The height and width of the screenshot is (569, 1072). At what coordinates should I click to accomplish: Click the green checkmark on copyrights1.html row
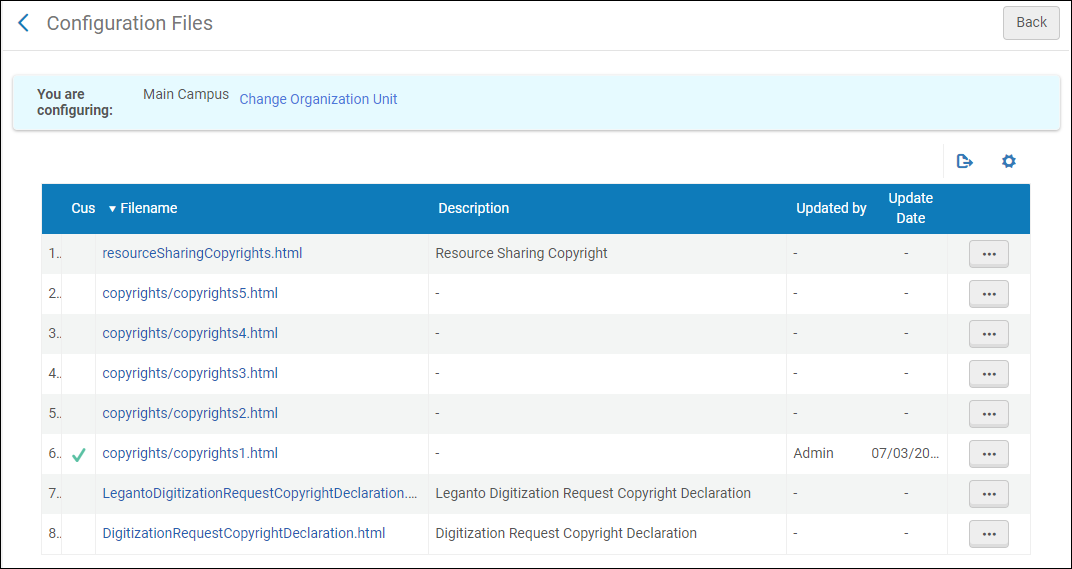pos(79,454)
